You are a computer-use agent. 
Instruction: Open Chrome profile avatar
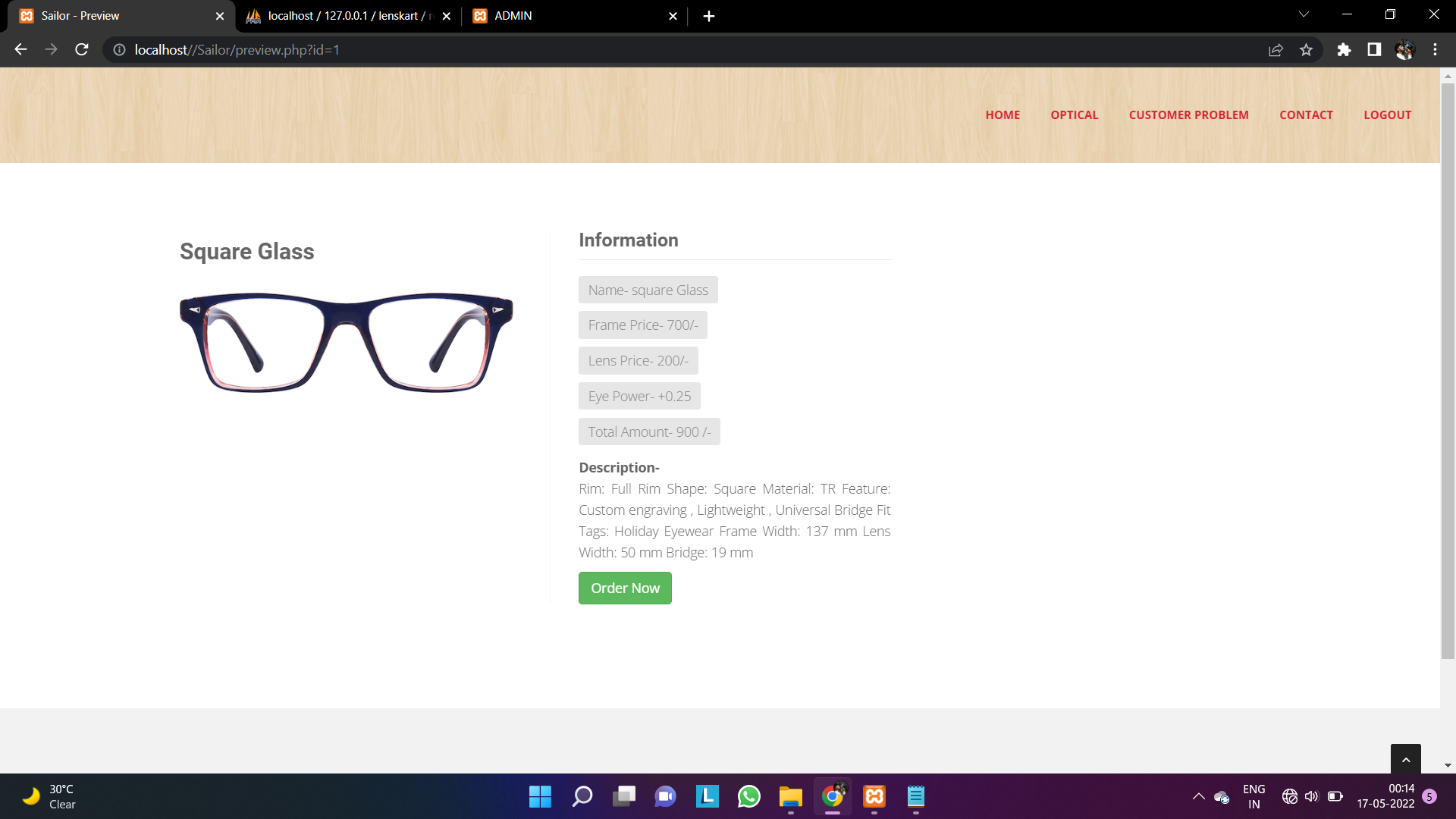click(x=1404, y=50)
